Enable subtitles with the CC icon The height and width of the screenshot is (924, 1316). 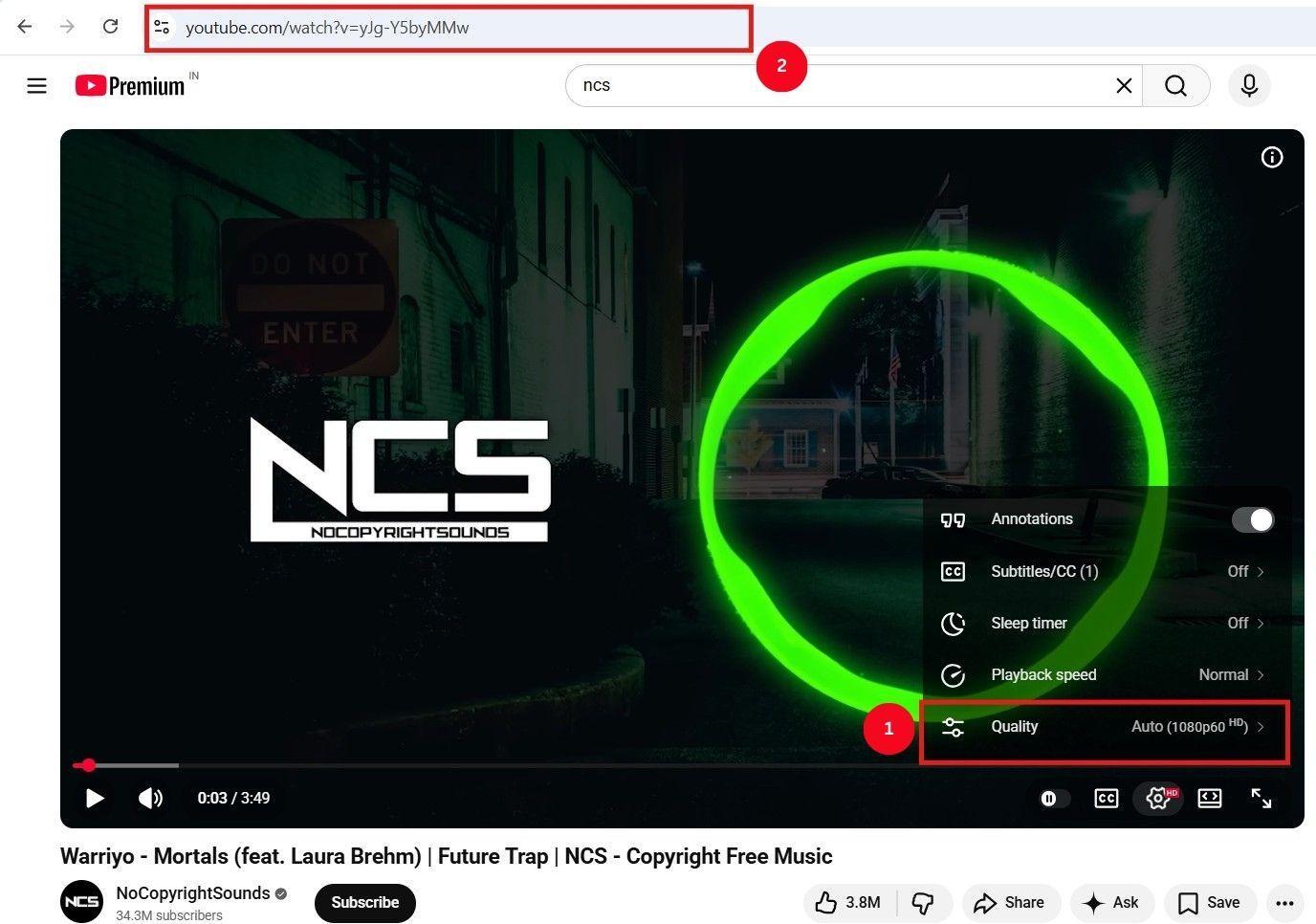(x=1106, y=798)
